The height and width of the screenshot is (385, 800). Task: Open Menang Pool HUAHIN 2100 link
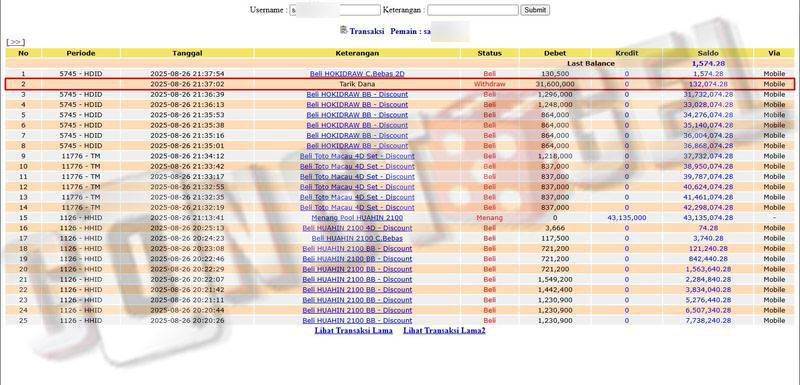pyautogui.click(x=357, y=218)
